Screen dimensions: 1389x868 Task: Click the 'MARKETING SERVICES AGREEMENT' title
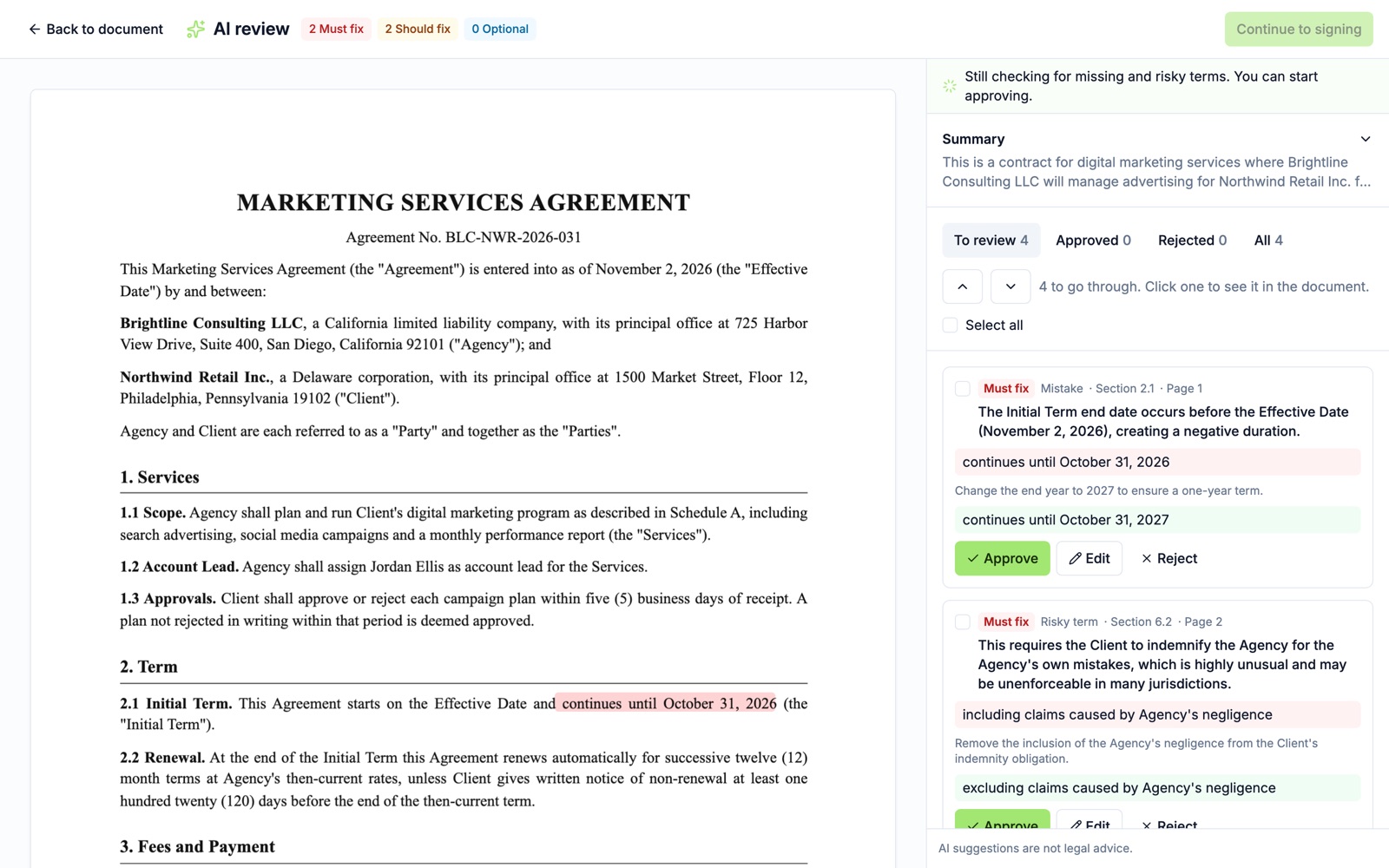[463, 202]
